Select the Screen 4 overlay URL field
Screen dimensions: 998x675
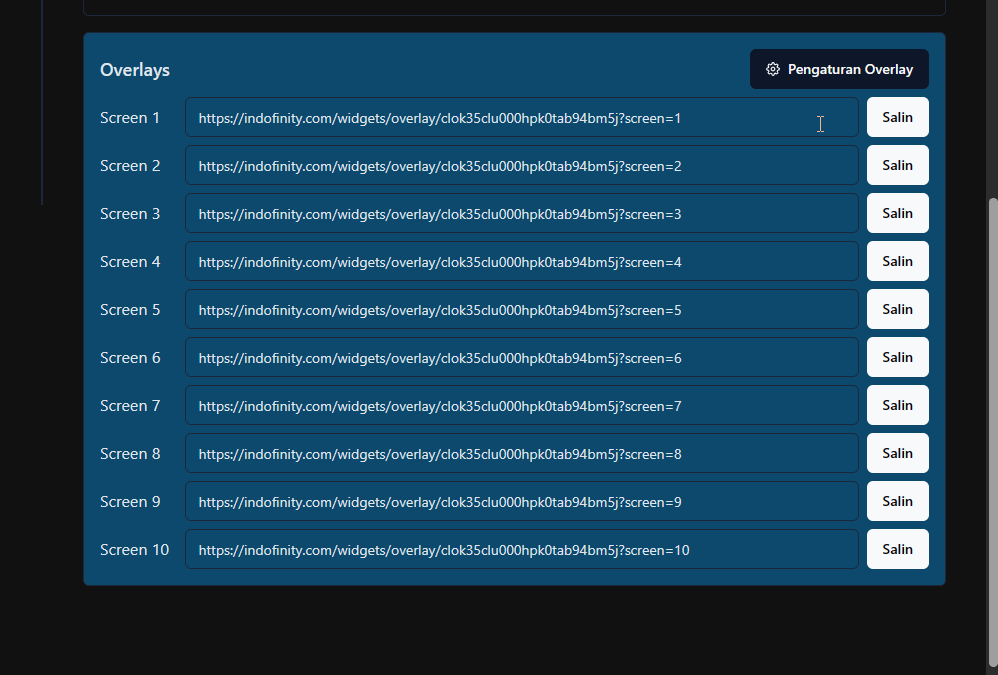(521, 262)
